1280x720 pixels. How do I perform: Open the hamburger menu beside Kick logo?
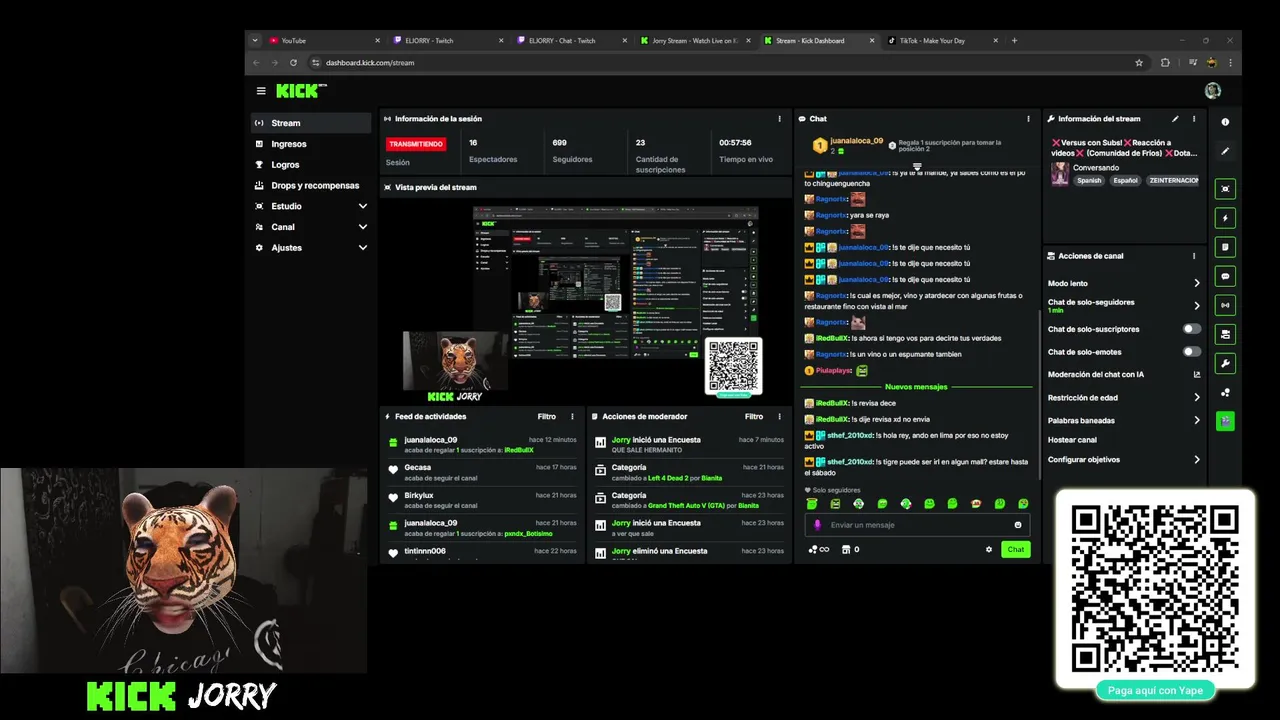pos(261,91)
